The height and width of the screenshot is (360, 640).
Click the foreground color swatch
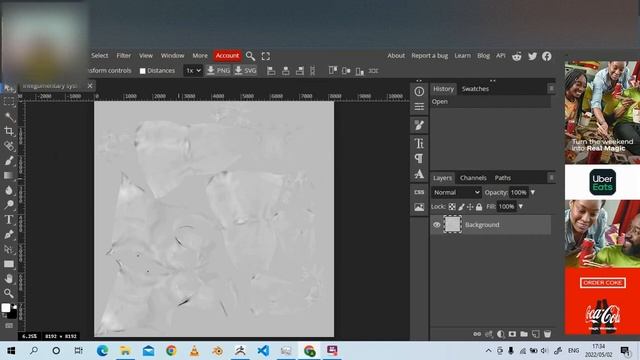point(6,308)
